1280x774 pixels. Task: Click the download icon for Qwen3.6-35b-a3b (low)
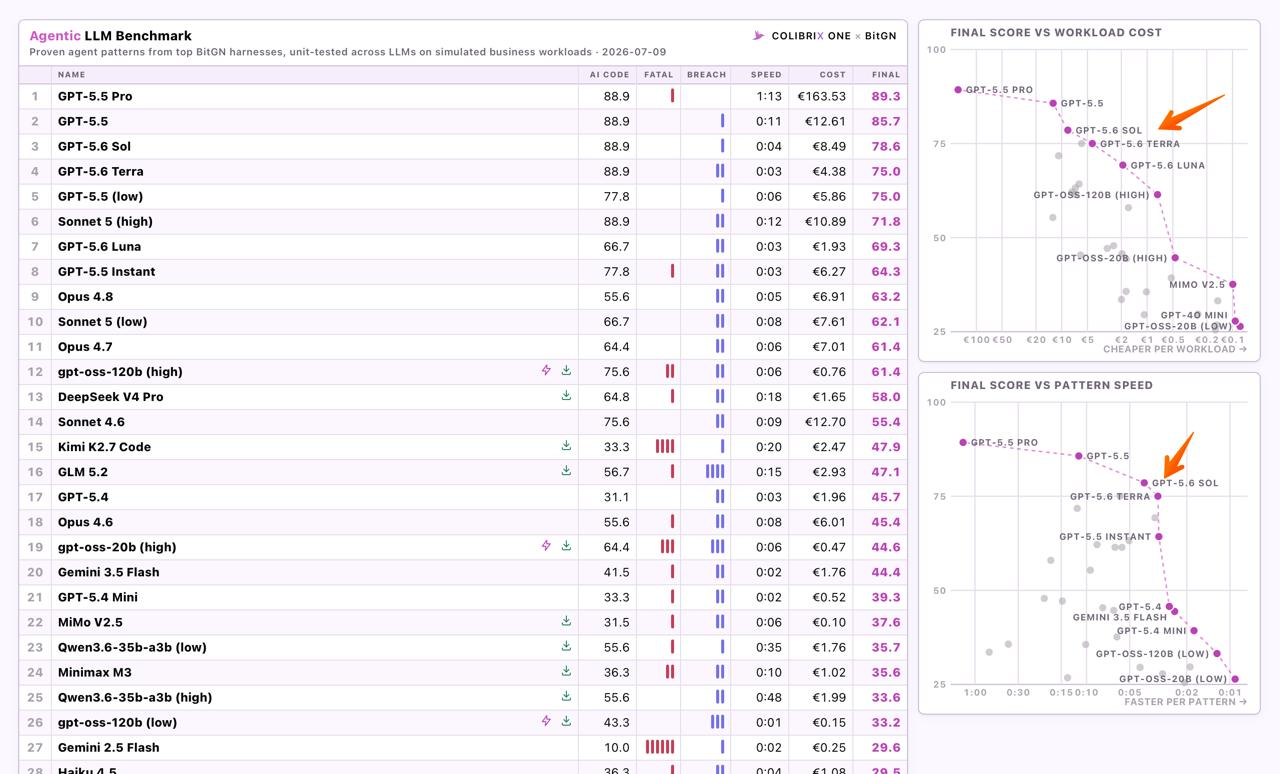pyautogui.click(x=566, y=646)
